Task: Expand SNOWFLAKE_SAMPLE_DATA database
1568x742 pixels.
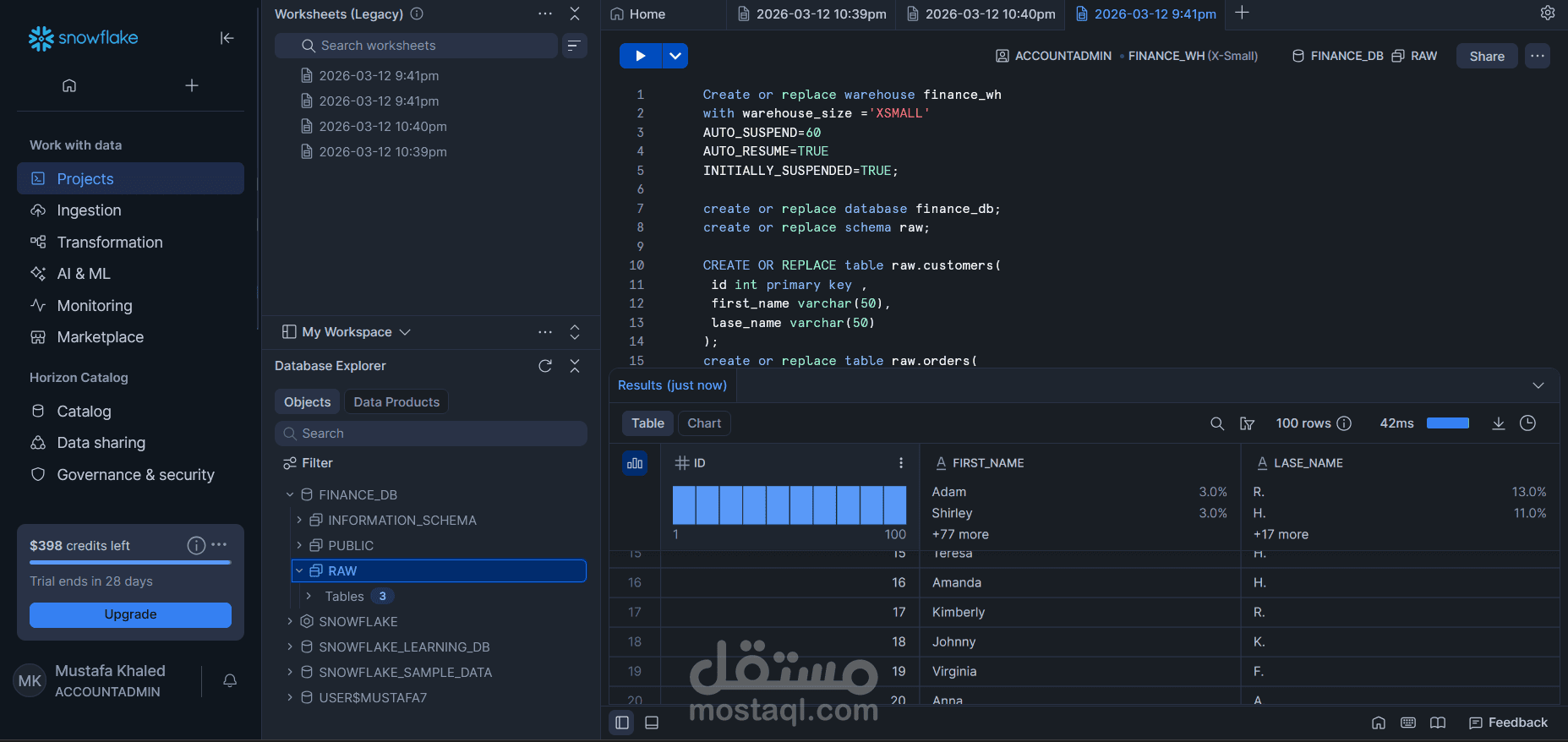Action: (x=290, y=672)
